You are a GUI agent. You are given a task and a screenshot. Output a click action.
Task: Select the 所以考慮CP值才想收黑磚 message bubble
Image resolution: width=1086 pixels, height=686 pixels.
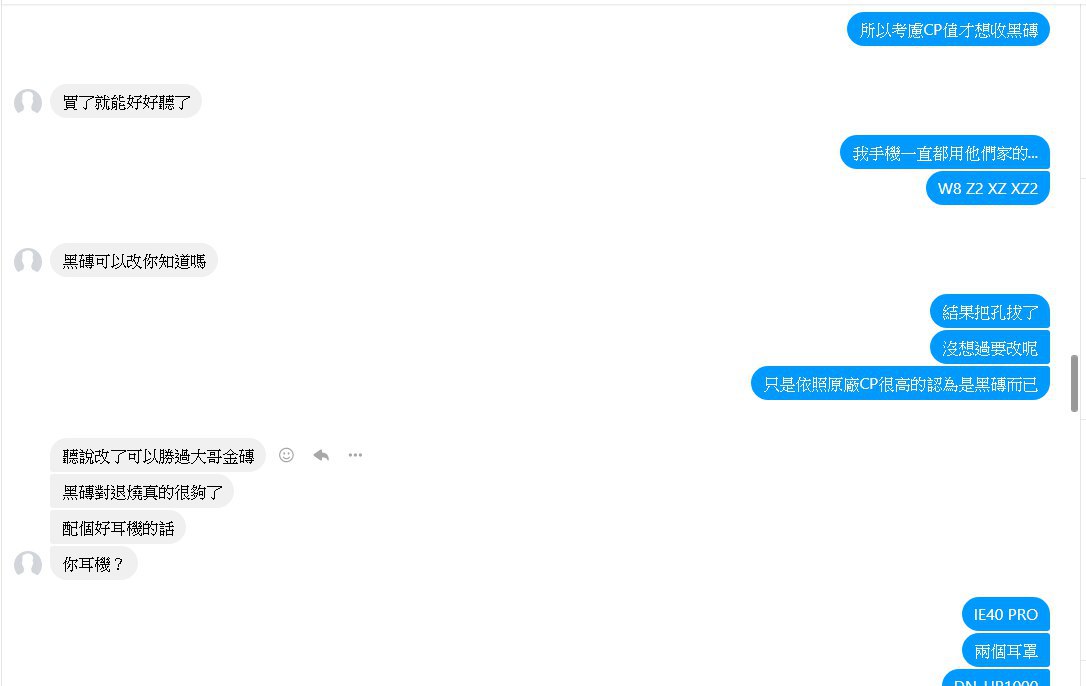pos(948,30)
